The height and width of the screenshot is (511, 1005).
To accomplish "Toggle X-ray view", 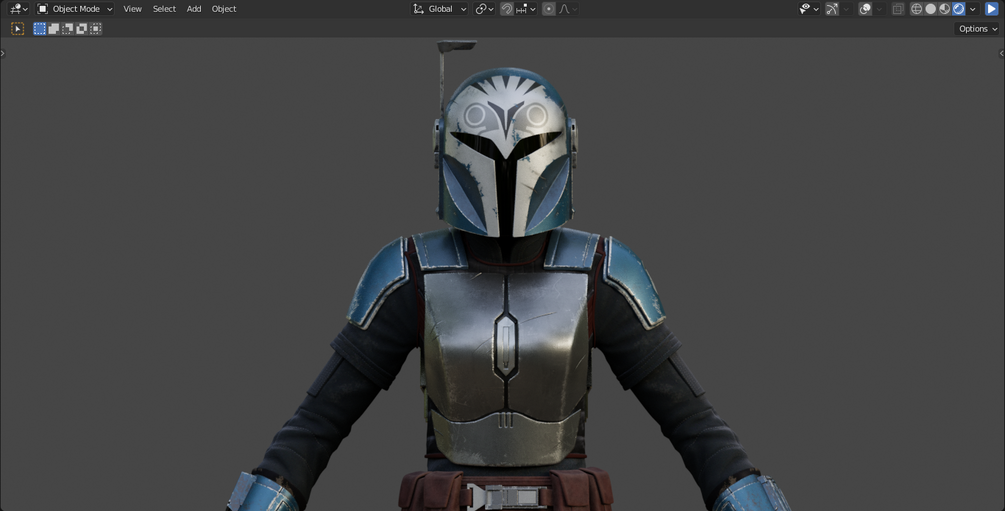I will [x=898, y=9].
